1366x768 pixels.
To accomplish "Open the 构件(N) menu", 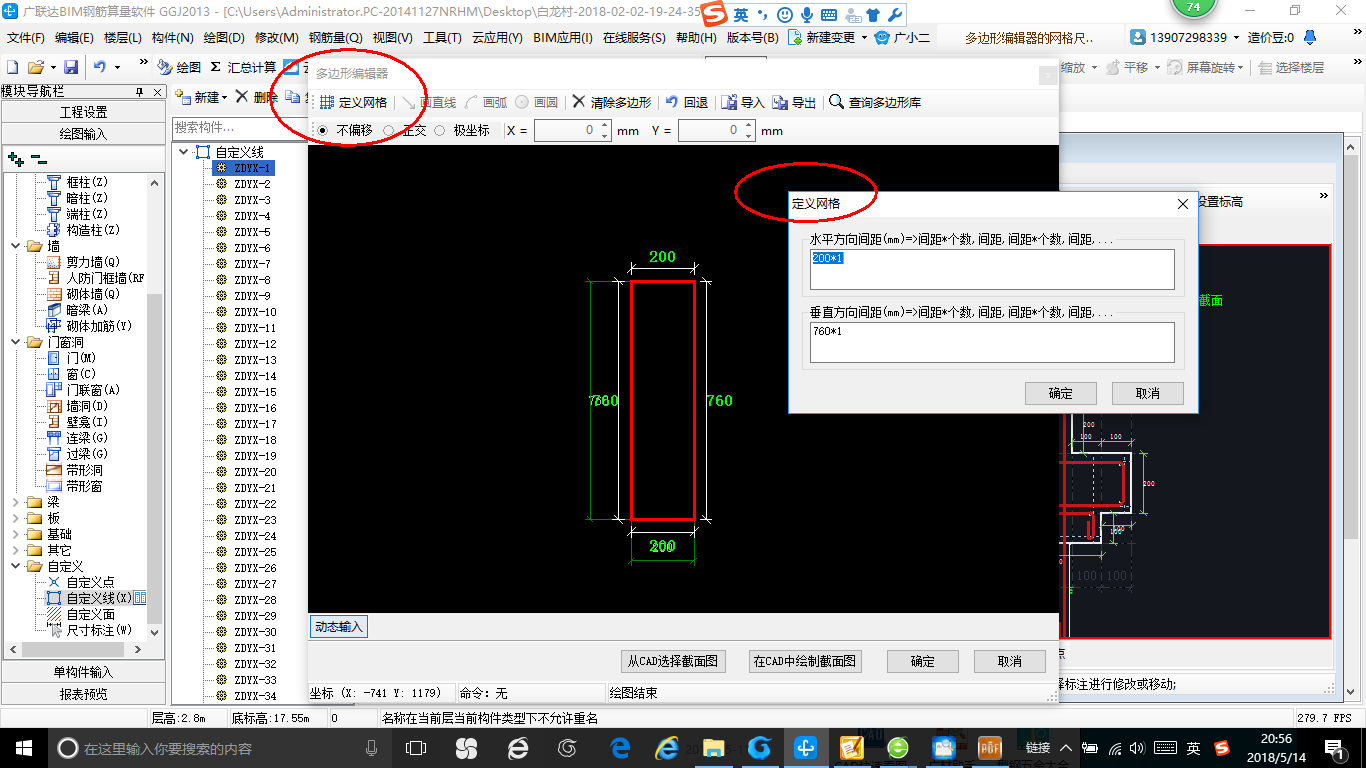I will click(x=173, y=37).
